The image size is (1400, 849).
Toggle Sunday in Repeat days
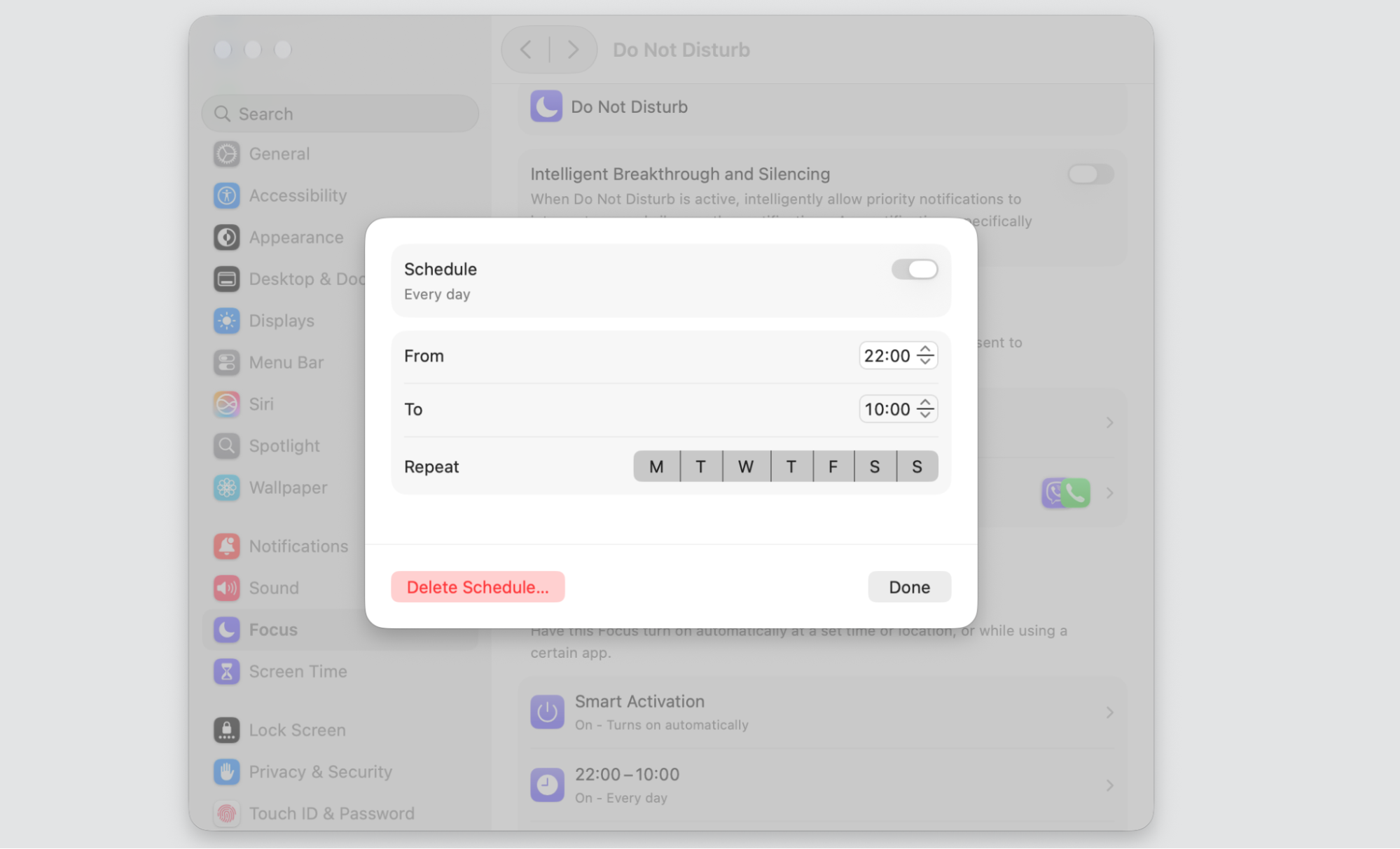(917, 467)
